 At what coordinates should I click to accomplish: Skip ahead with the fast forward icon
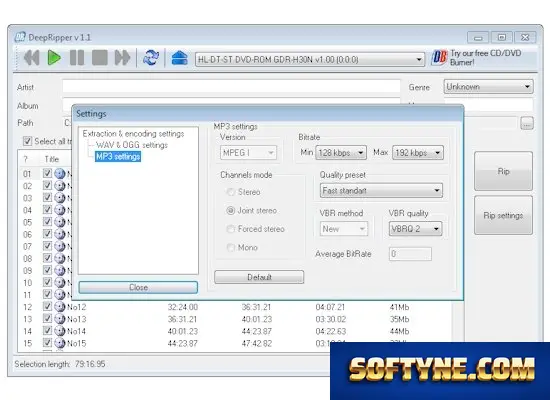(122, 58)
